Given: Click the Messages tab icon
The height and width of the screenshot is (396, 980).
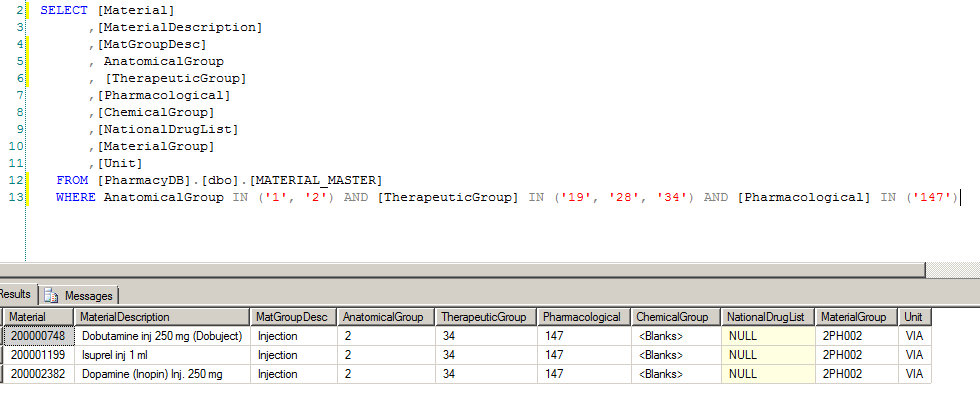Looking at the screenshot, I should (52, 295).
